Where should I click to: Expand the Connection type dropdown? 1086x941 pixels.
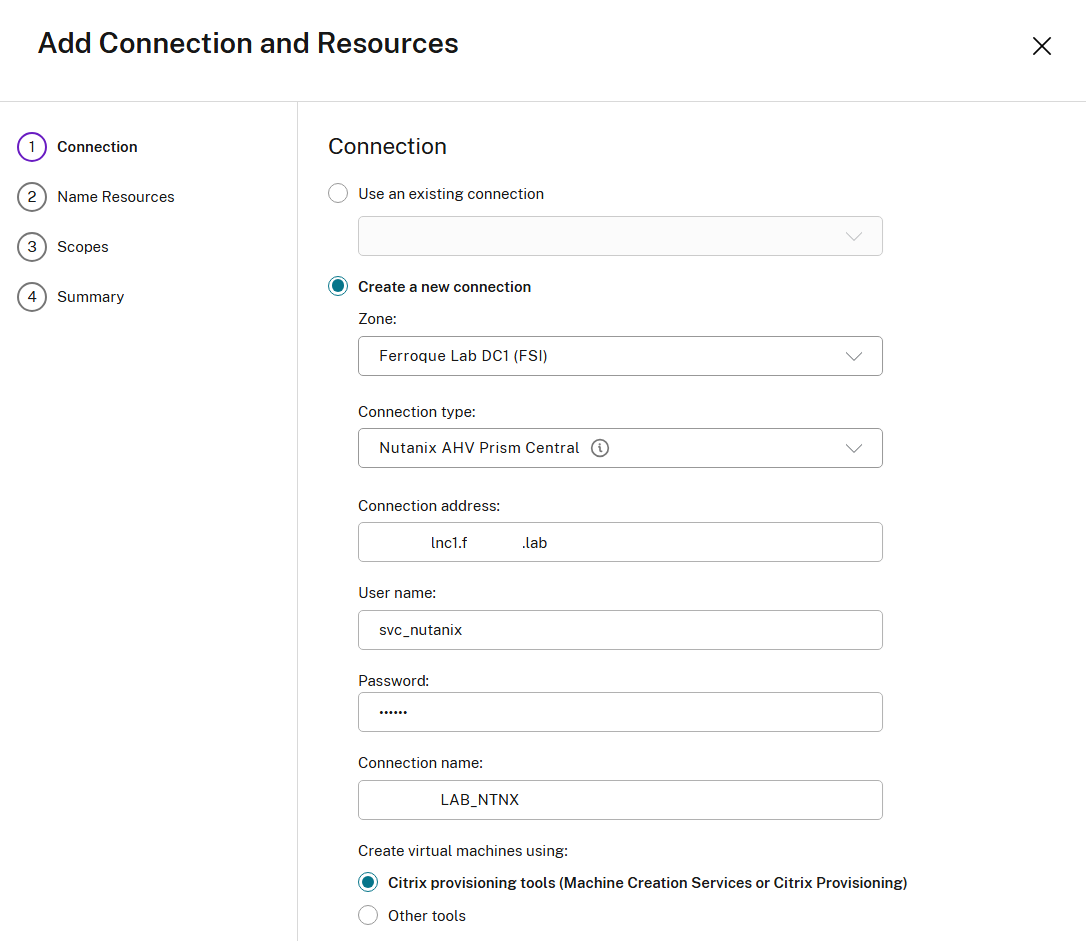[620, 448]
